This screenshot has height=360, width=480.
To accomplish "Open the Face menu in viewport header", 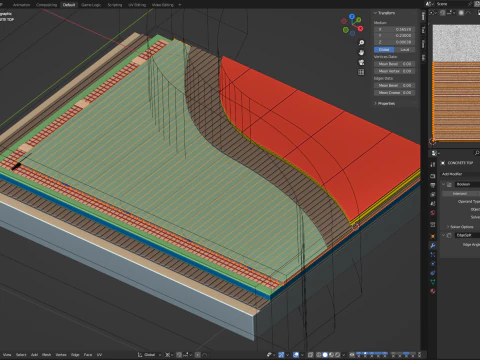I will coord(88,355).
